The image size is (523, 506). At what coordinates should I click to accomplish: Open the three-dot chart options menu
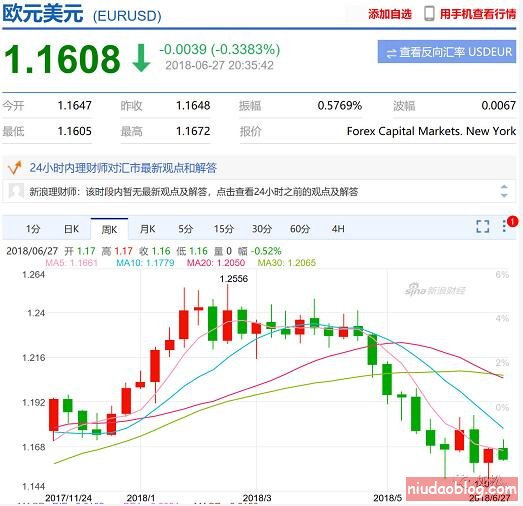[x=504, y=226]
